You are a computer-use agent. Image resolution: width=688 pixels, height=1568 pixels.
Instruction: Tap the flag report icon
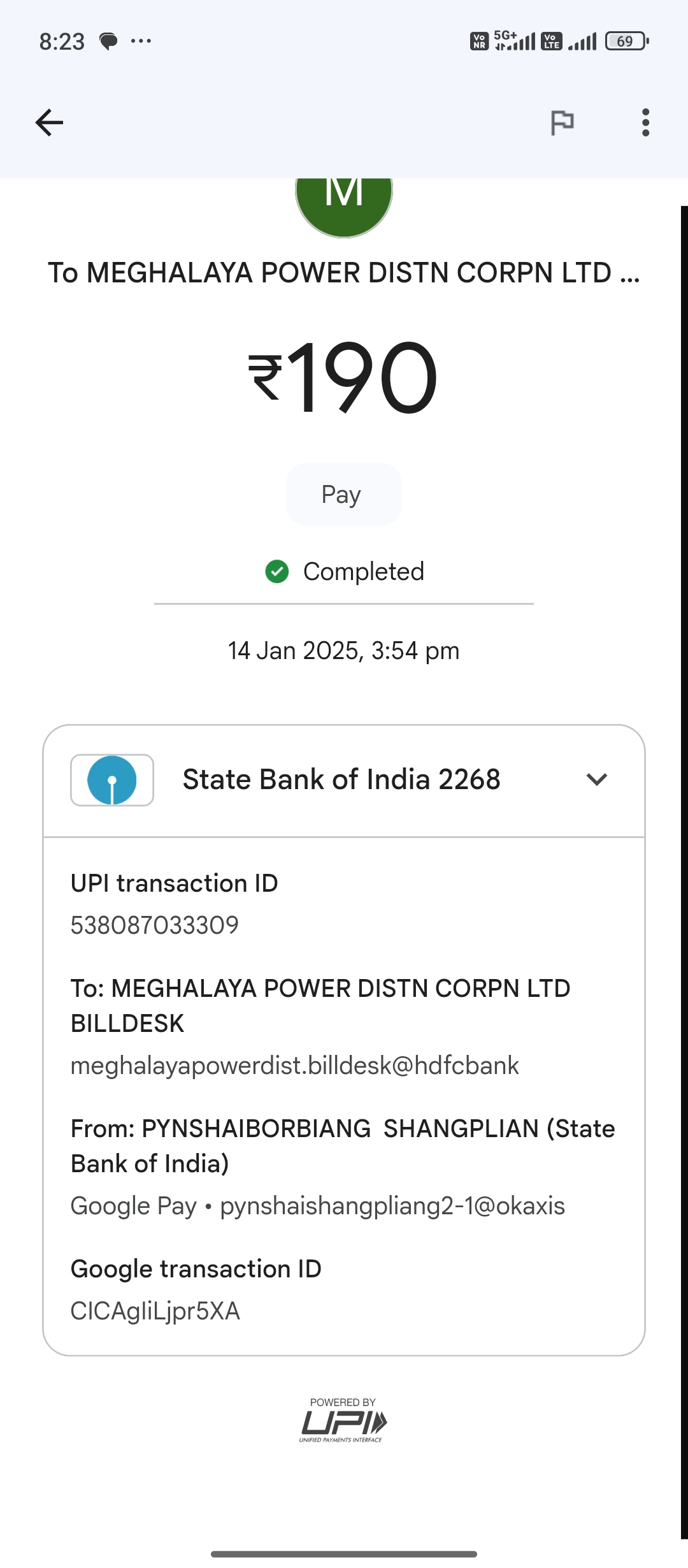pos(562,122)
